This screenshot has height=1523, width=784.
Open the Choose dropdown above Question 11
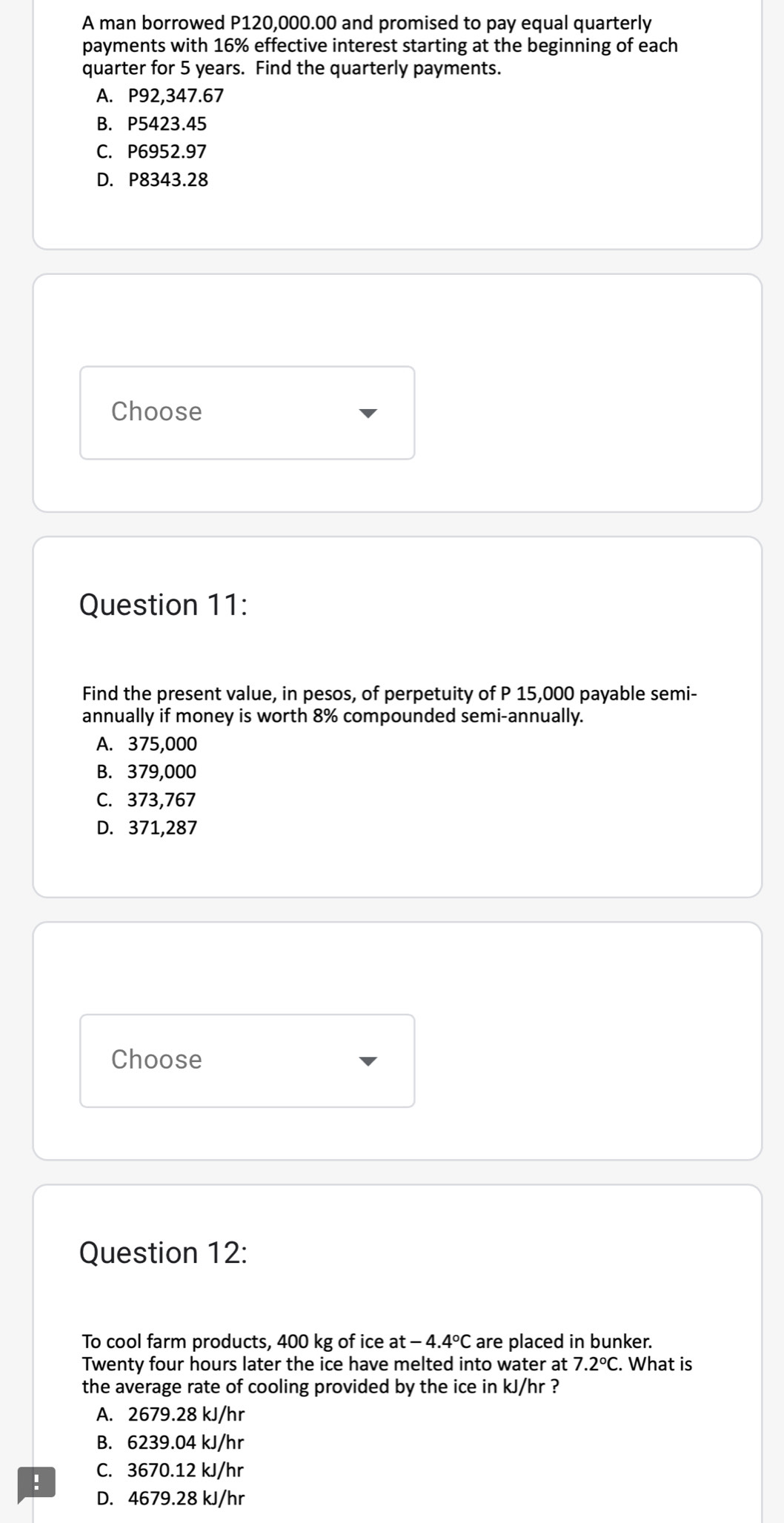(x=248, y=413)
